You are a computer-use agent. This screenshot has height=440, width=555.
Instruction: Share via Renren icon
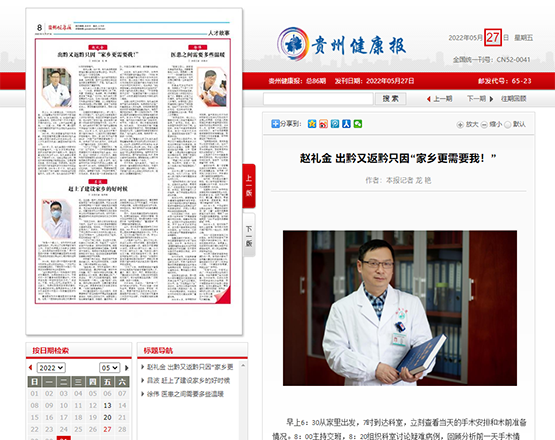[x=346, y=124]
